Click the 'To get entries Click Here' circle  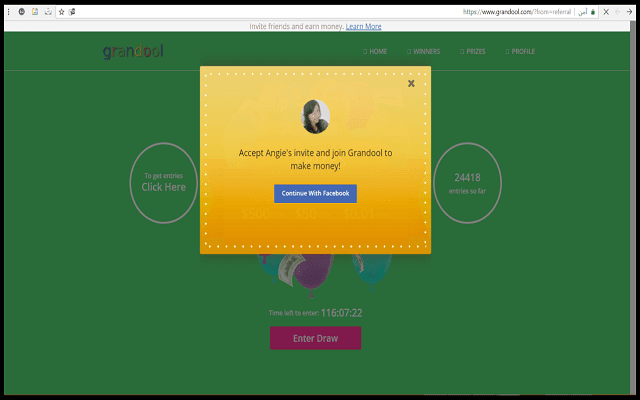pyautogui.click(x=164, y=182)
